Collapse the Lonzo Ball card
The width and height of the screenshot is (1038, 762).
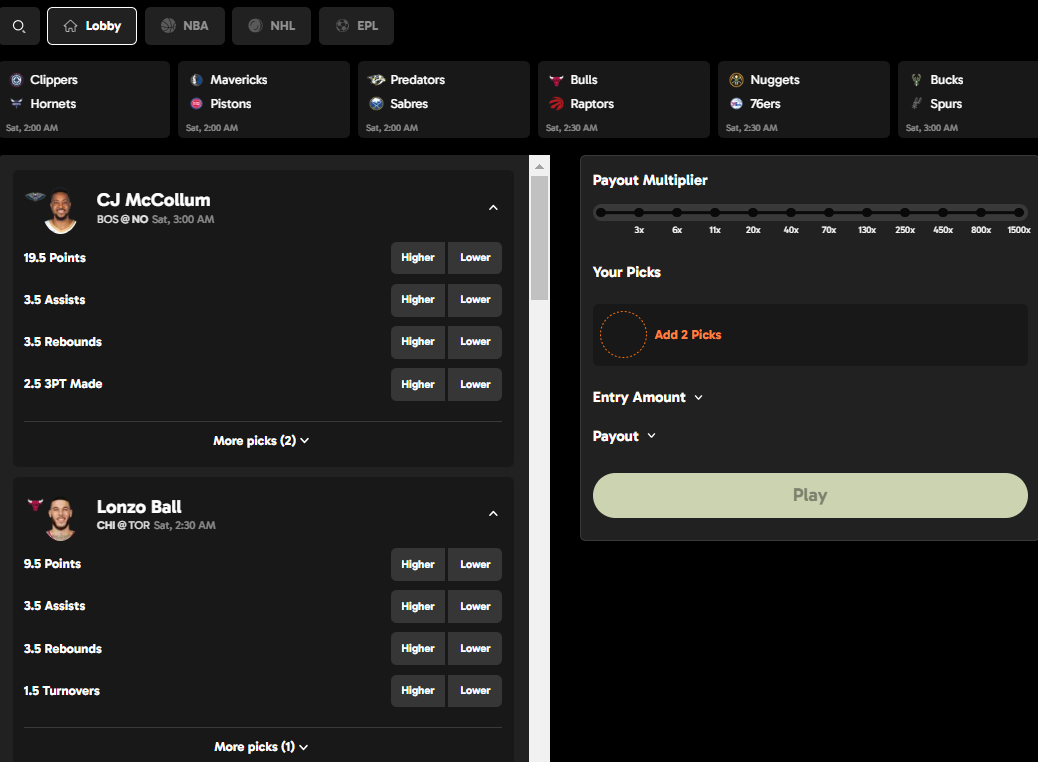[493, 514]
